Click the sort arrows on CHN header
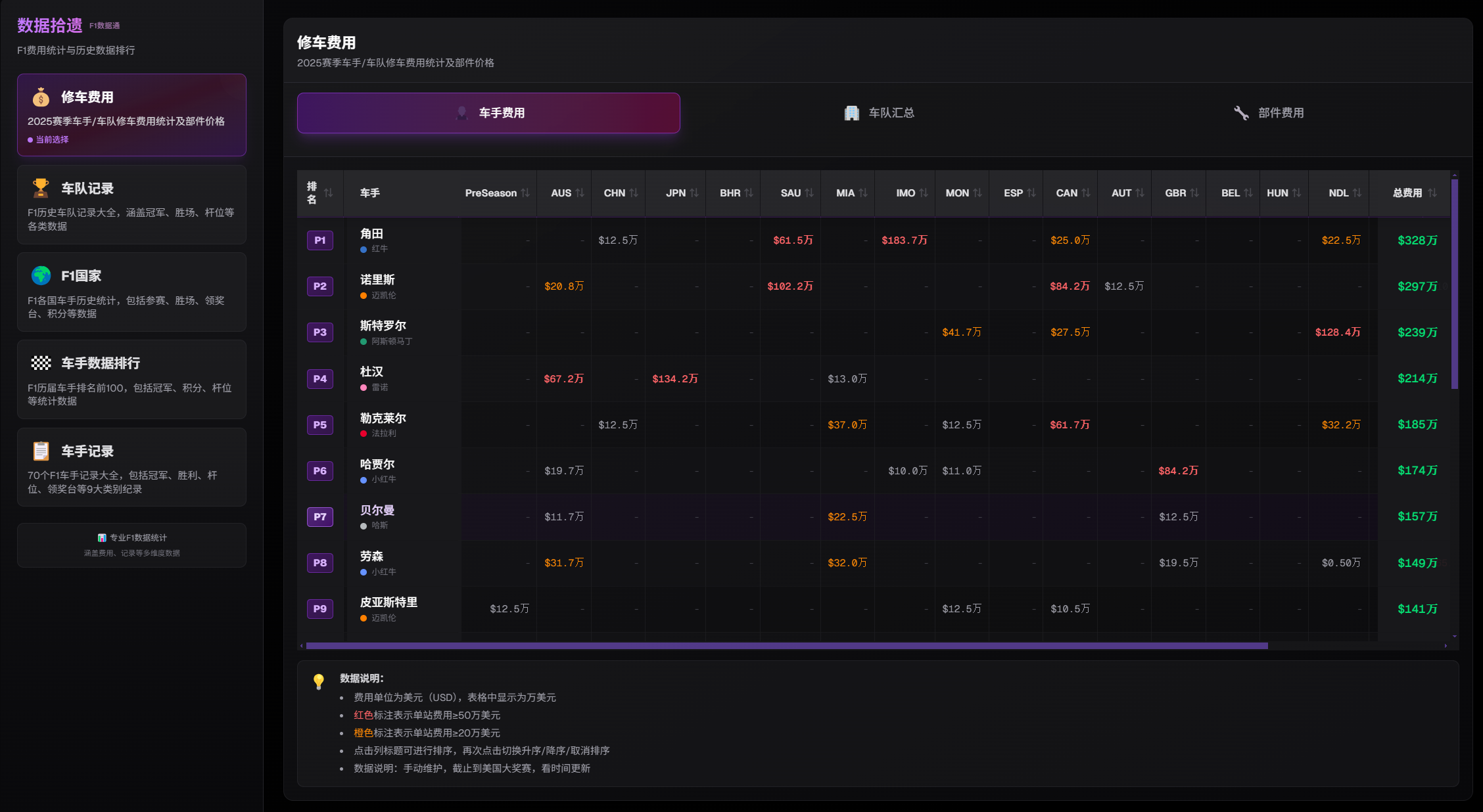 tap(634, 192)
